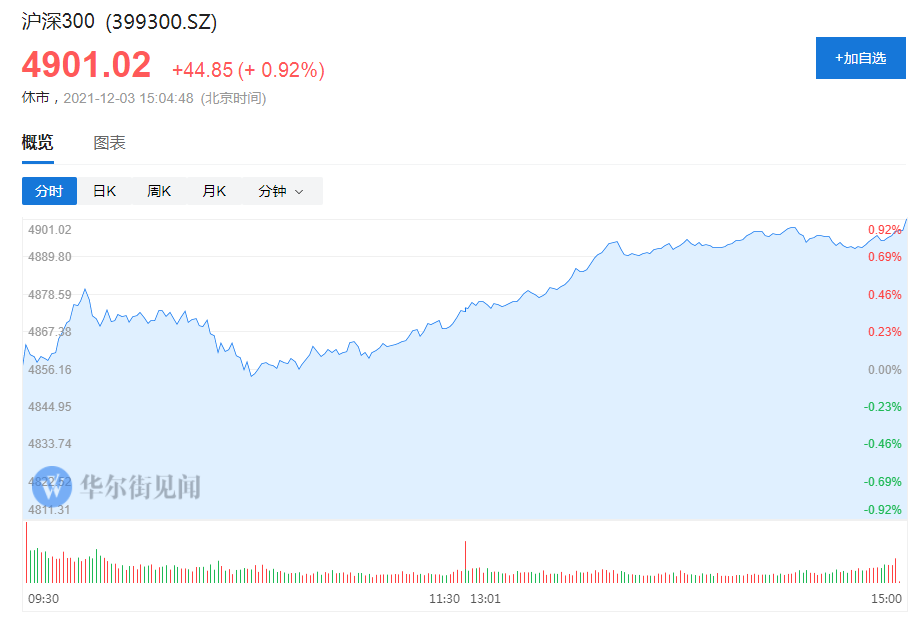Show the 月K candlestick view
This screenshot has height=617, width=921.
click(214, 191)
